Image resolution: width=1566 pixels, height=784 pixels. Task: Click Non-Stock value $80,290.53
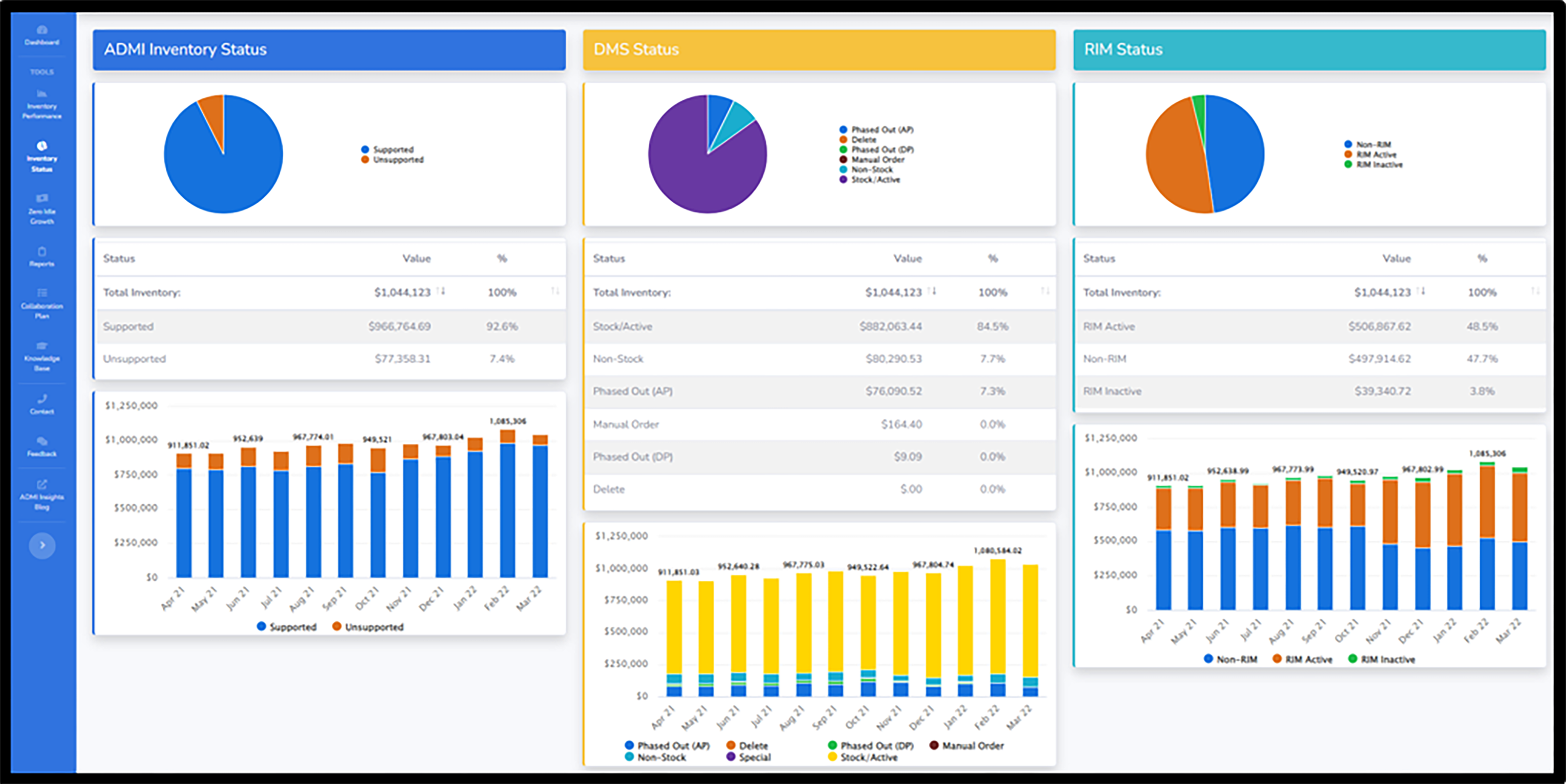coord(893,359)
